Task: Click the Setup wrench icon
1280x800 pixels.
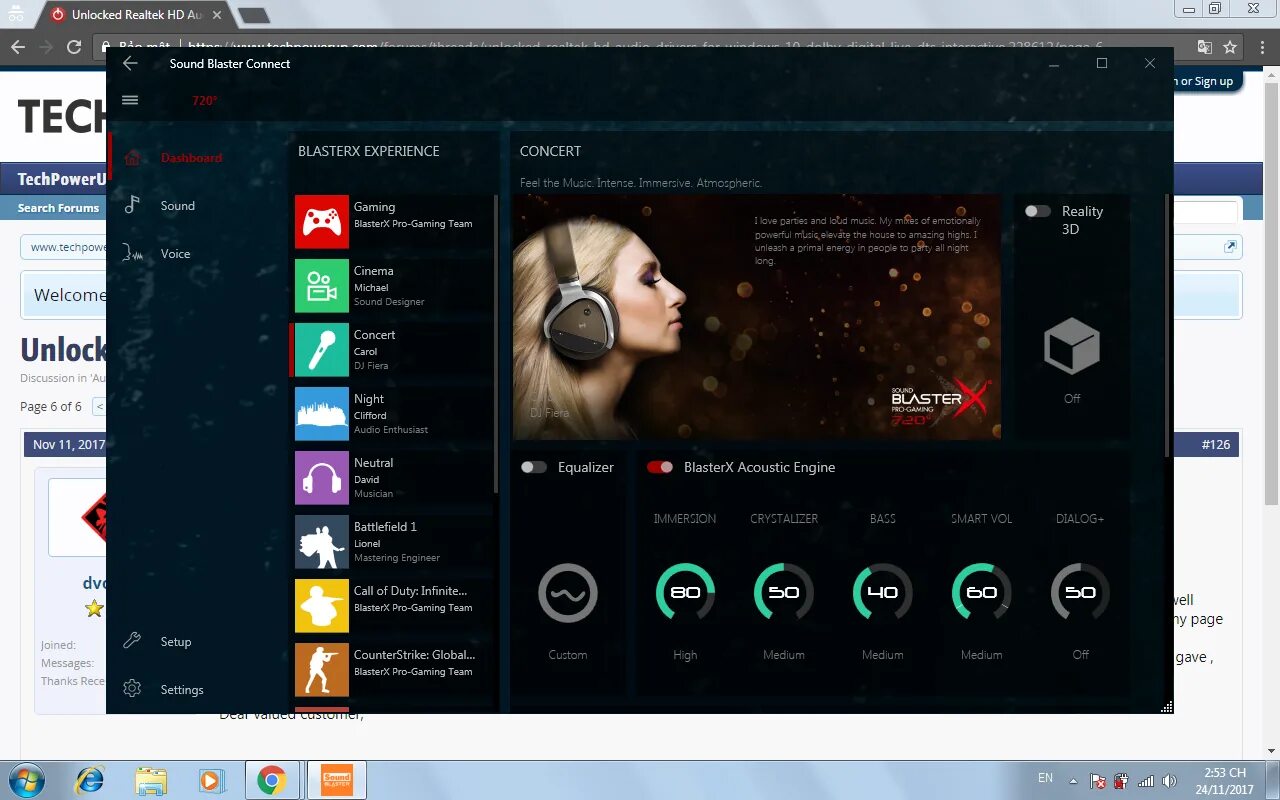Action: 132,641
